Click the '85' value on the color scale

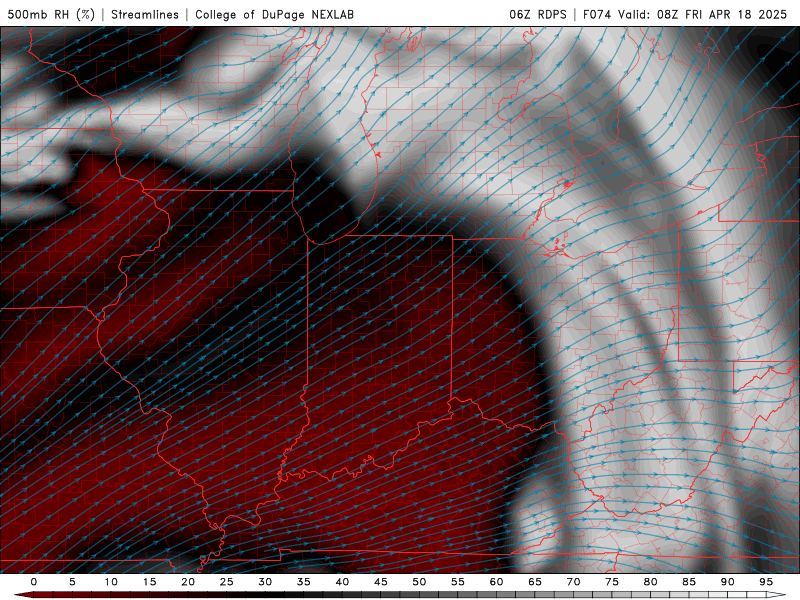pos(689,582)
